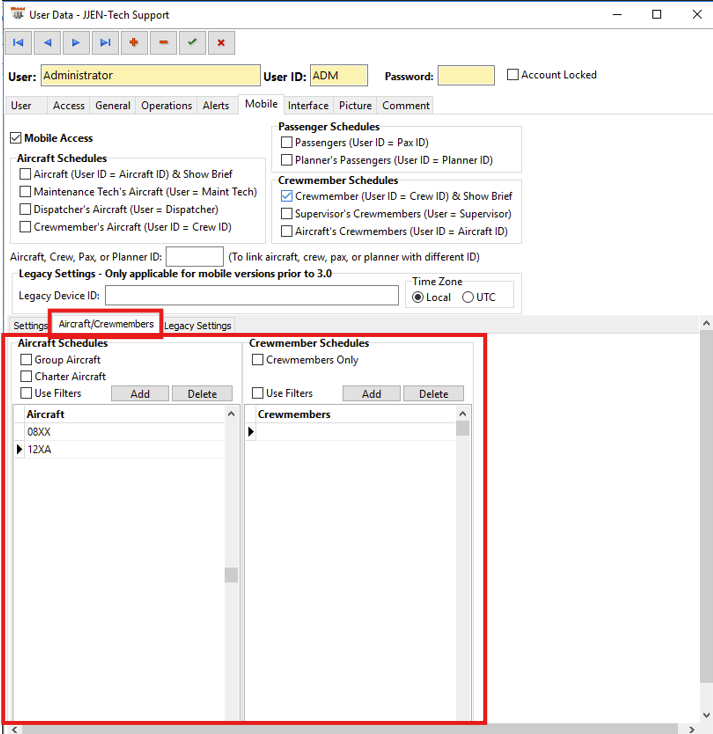Toggle the Account Locked checkbox
Image resolution: width=713 pixels, height=734 pixels.
coord(513,75)
